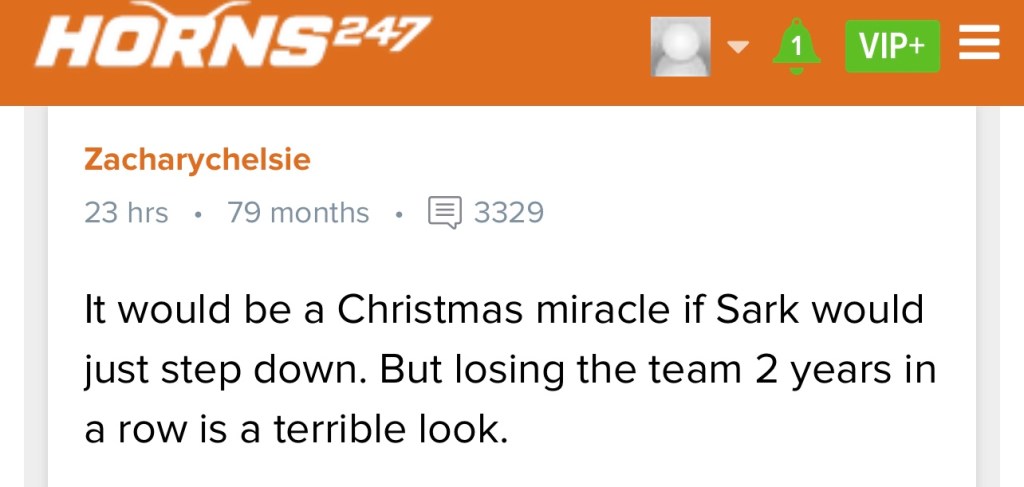Open the green notifications bell
1024x487 pixels.
796,46
